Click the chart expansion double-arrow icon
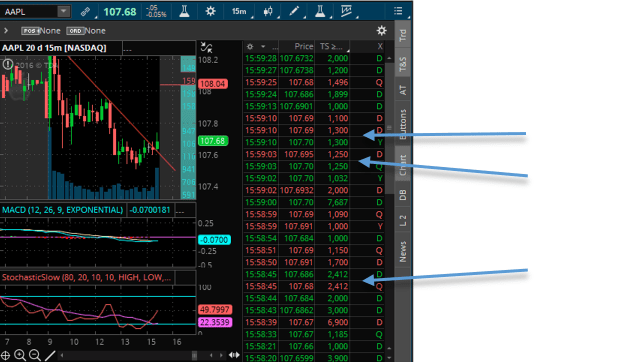Viewport: 617px width, 362px height. tap(234, 355)
